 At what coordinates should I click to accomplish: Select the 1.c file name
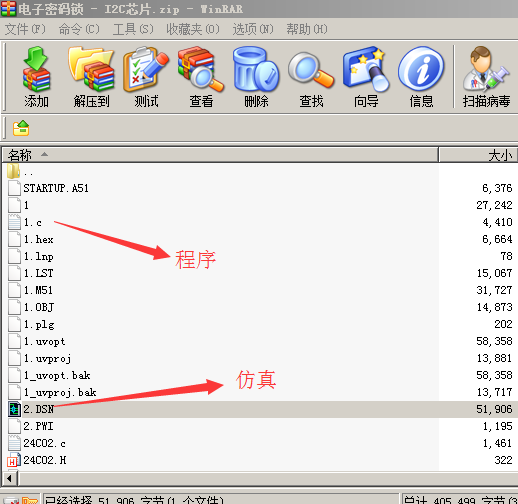(33, 222)
